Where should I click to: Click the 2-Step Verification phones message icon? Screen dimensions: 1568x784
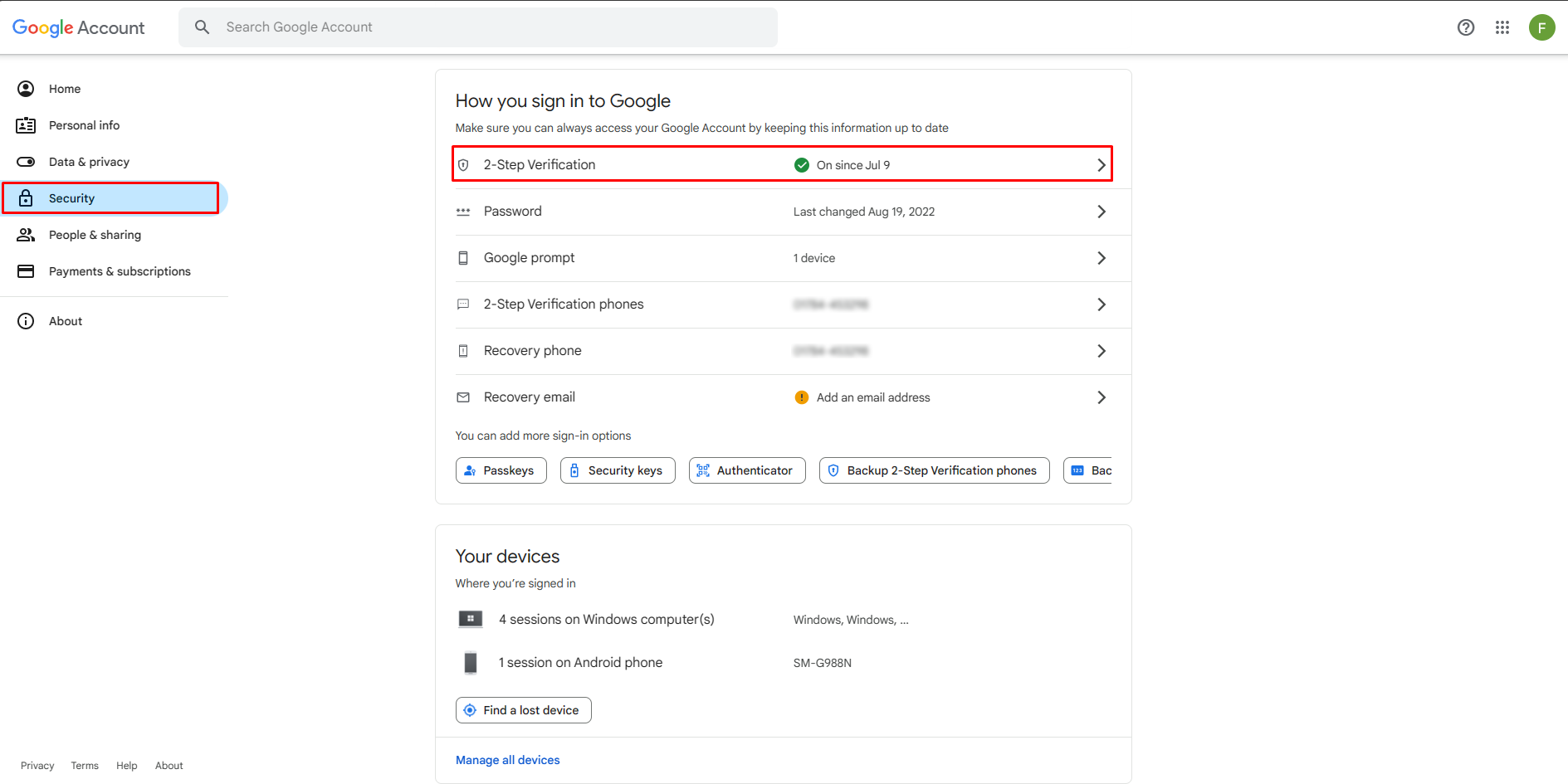(463, 304)
